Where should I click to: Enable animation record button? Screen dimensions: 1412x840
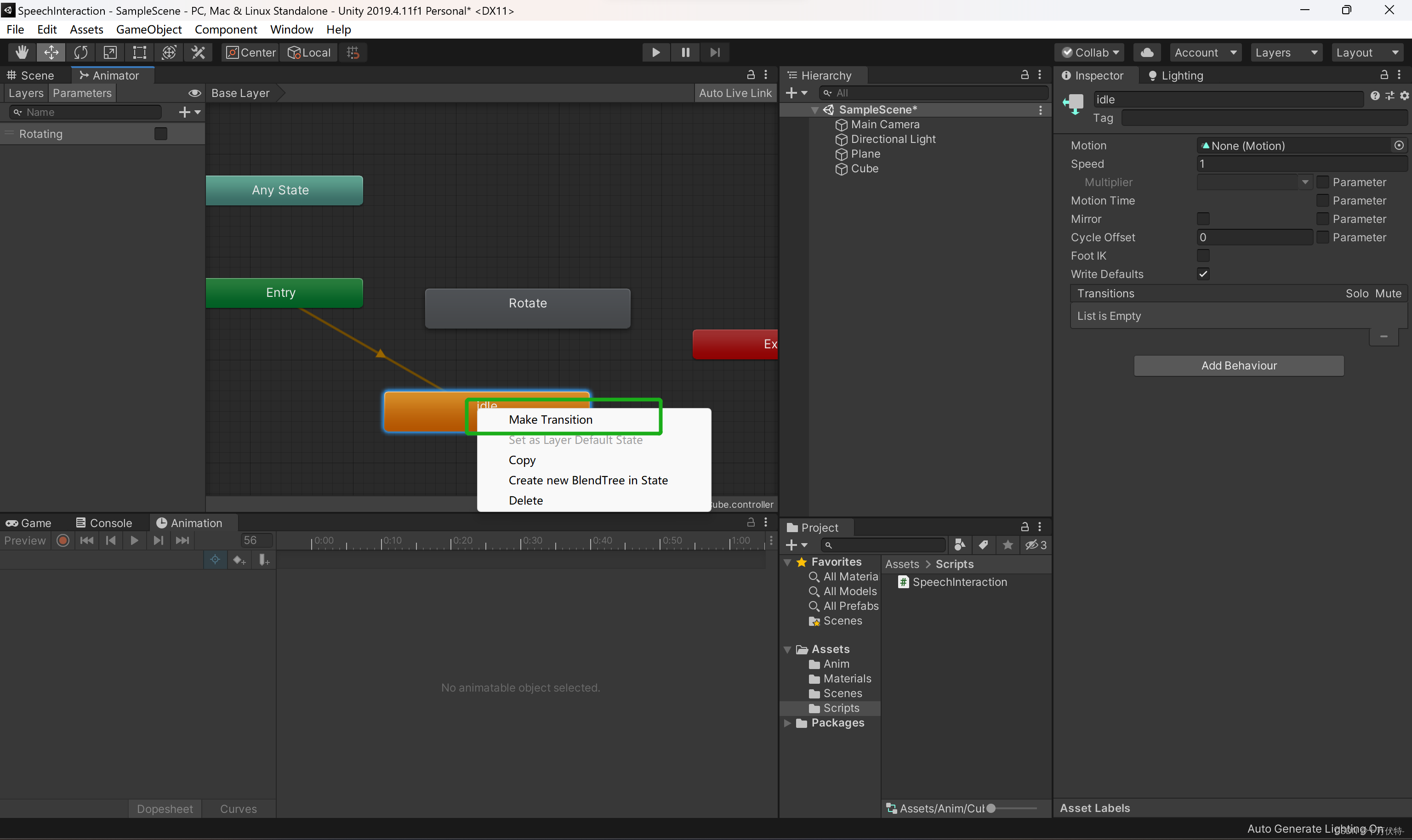tap(63, 540)
